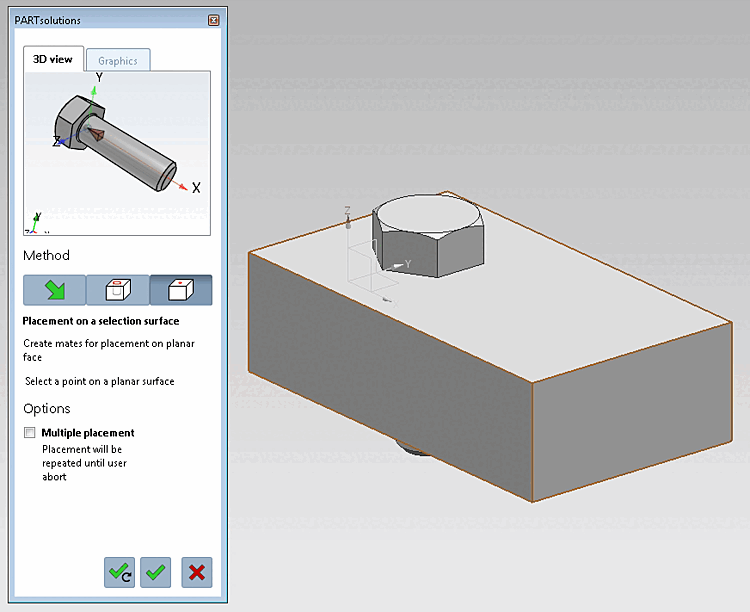Select the placement on hole method icon

tap(118, 290)
